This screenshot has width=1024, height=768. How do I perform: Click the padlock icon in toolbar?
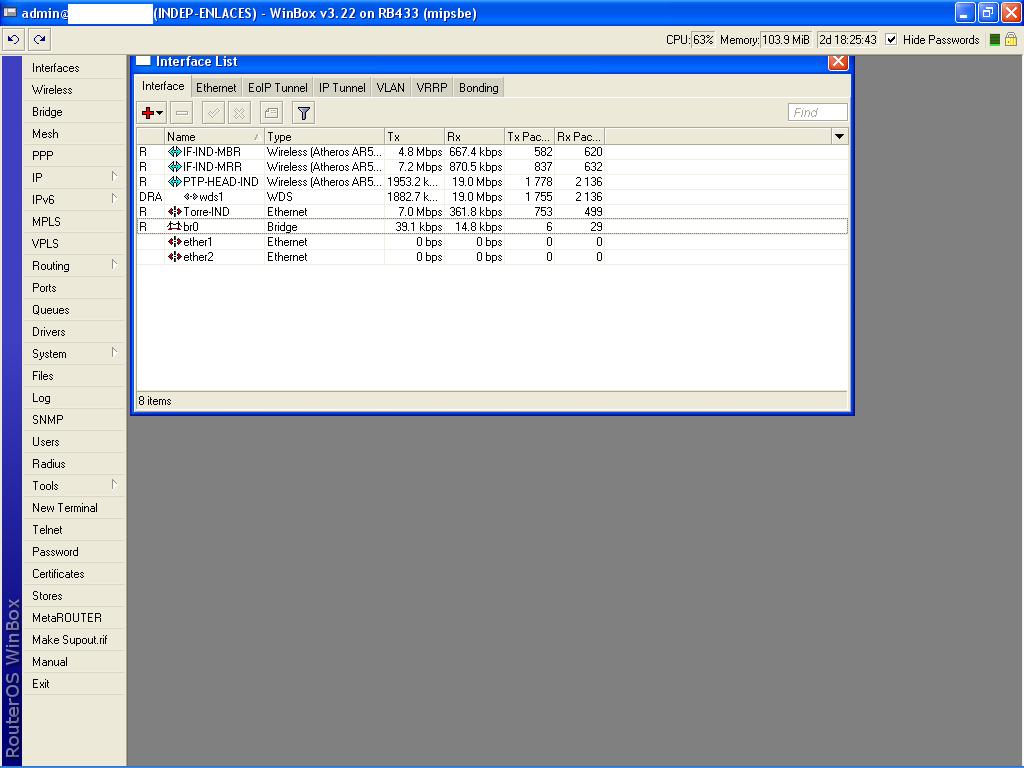point(1010,40)
